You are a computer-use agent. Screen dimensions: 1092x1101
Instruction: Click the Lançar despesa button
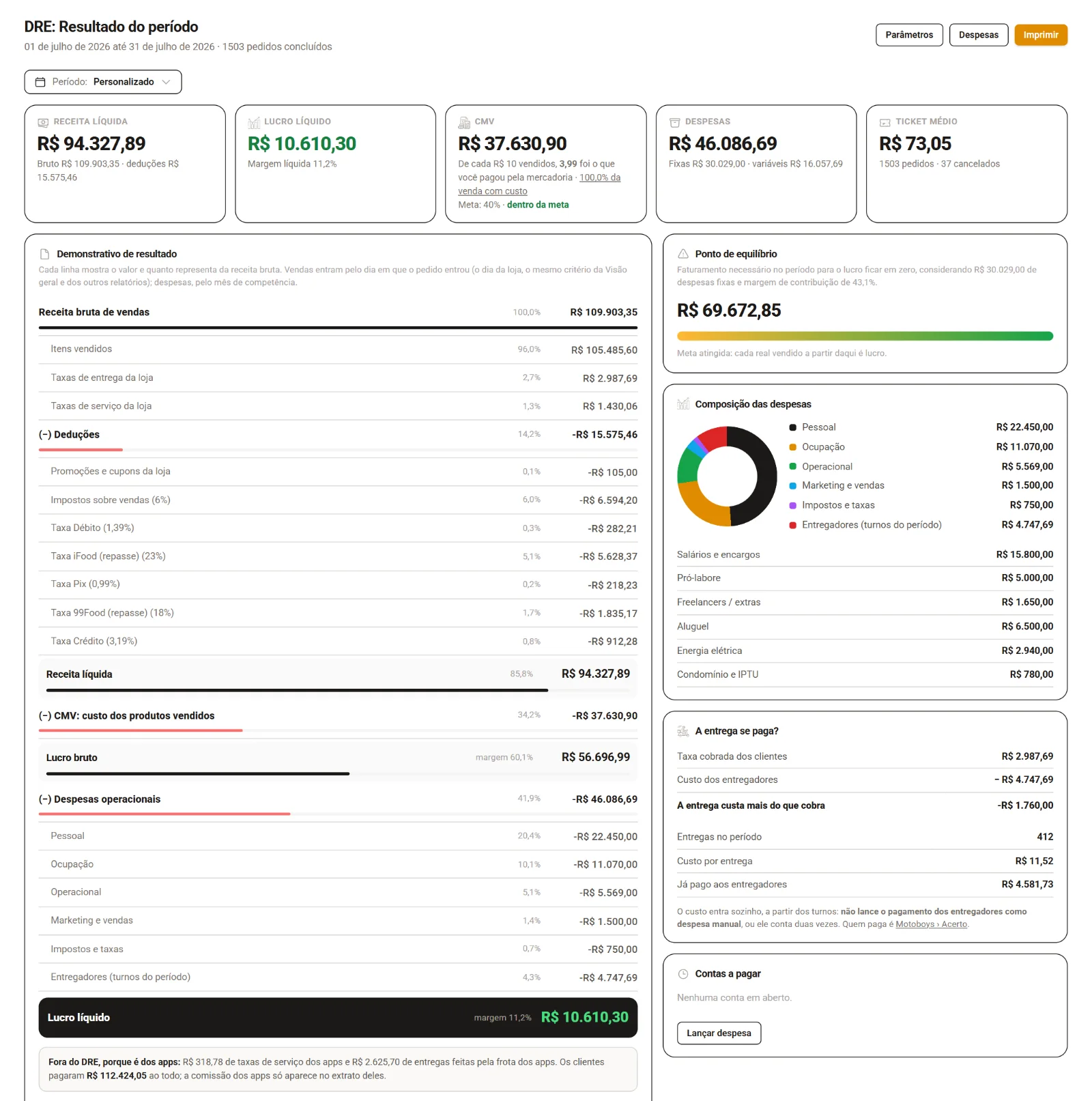coord(719,1033)
